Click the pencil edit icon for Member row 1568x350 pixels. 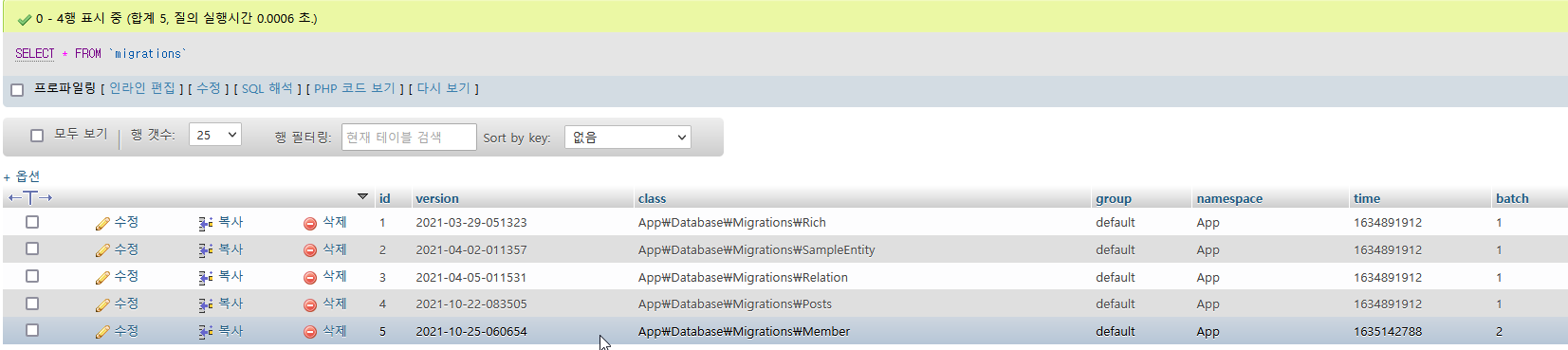click(102, 332)
